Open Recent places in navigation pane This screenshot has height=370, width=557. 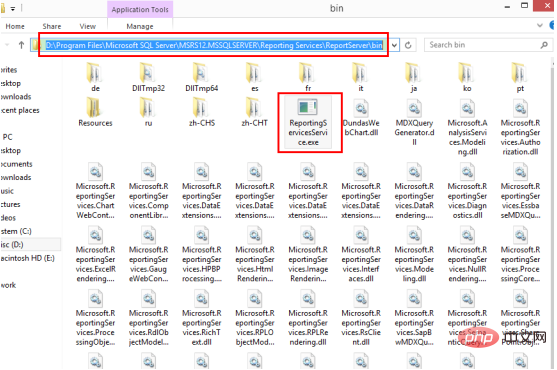20,110
